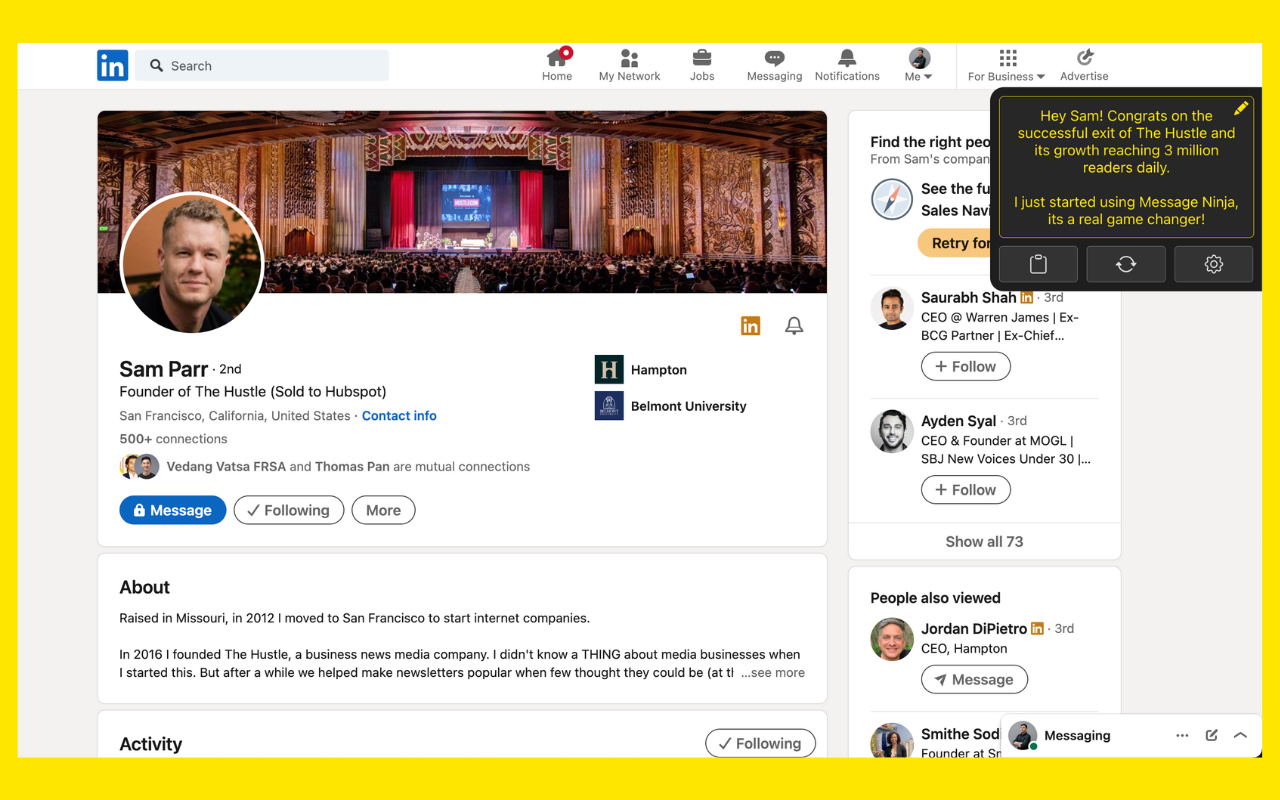
Task: Open the Jobs tab
Action: tap(702, 65)
